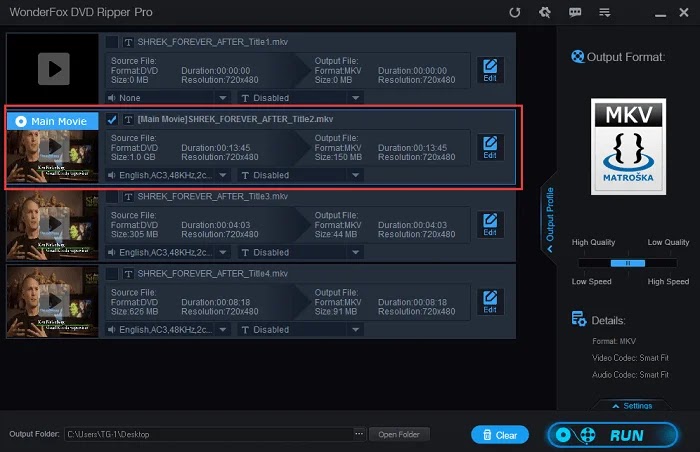Select the SHREK_FOREVER_AFTER_Title3.mkv file name
The height and width of the screenshot is (452, 700).
coord(212,197)
